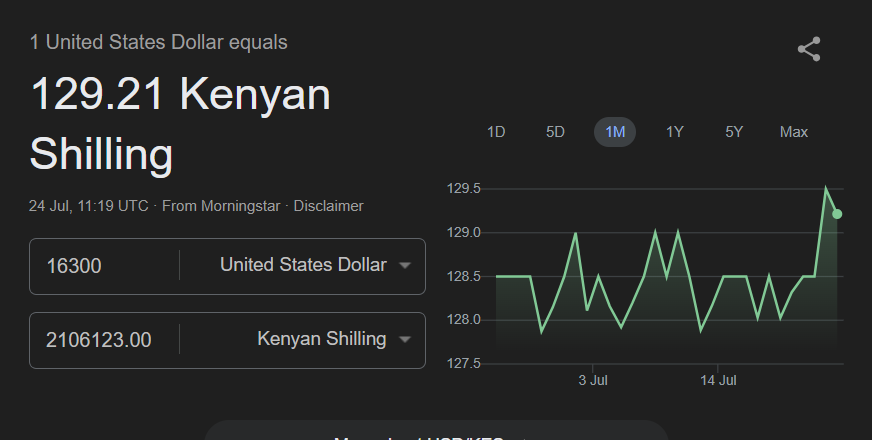Screen dimensions: 872x440
Task: Switch to the 5Y chart view
Action: 734,132
